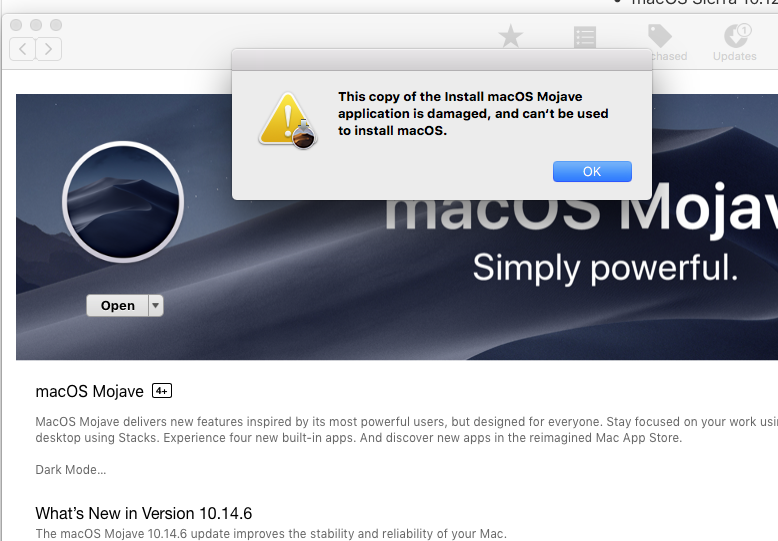Click the 'Simply powerful.' banner text
The image size is (778, 541).
tap(605, 269)
